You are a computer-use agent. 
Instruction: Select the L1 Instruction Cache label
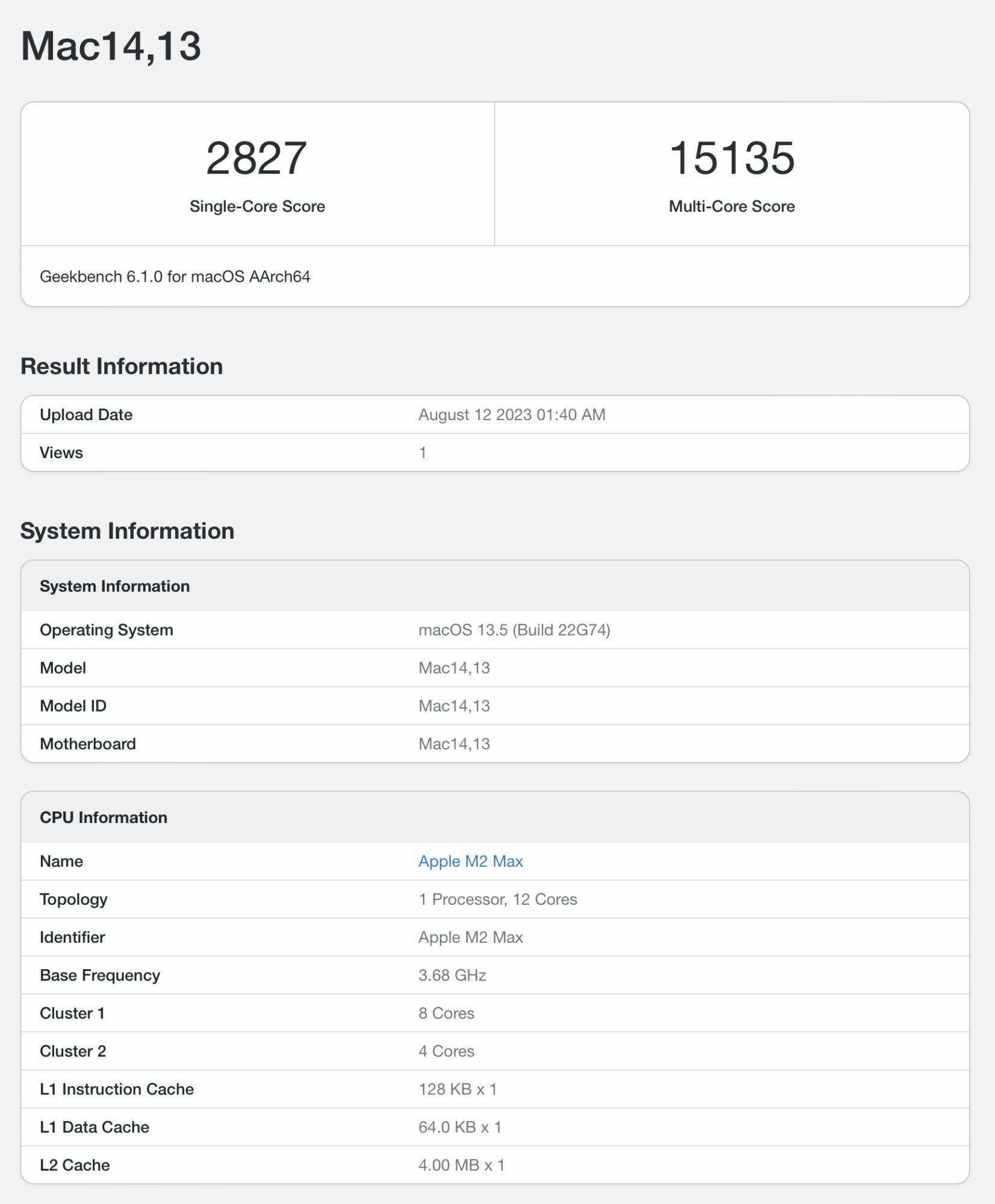pyautogui.click(x=117, y=1089)
